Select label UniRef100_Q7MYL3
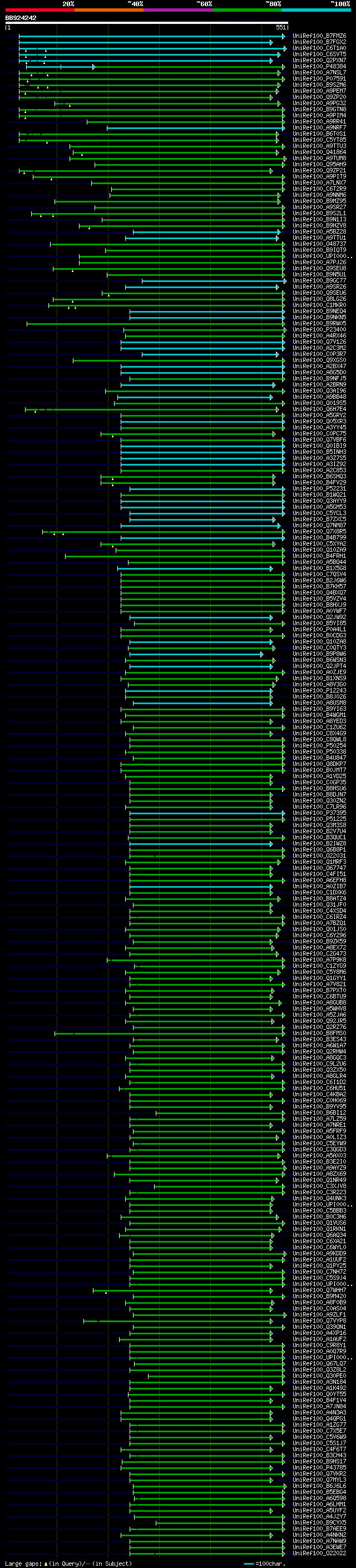The width and height of the screenshot is (356, 1568). click(319, 1480)
